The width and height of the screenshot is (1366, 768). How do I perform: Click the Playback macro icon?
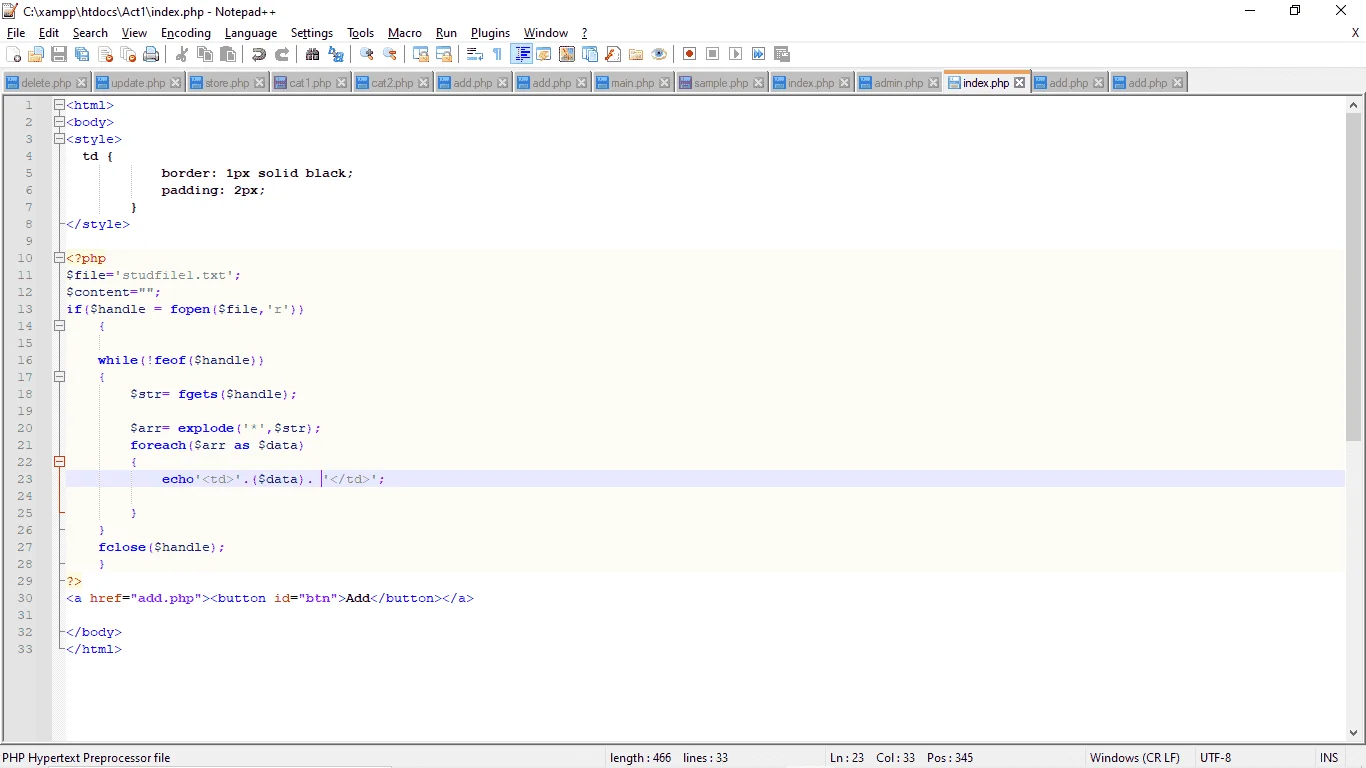pyautogui.click(x=736, y=54)
